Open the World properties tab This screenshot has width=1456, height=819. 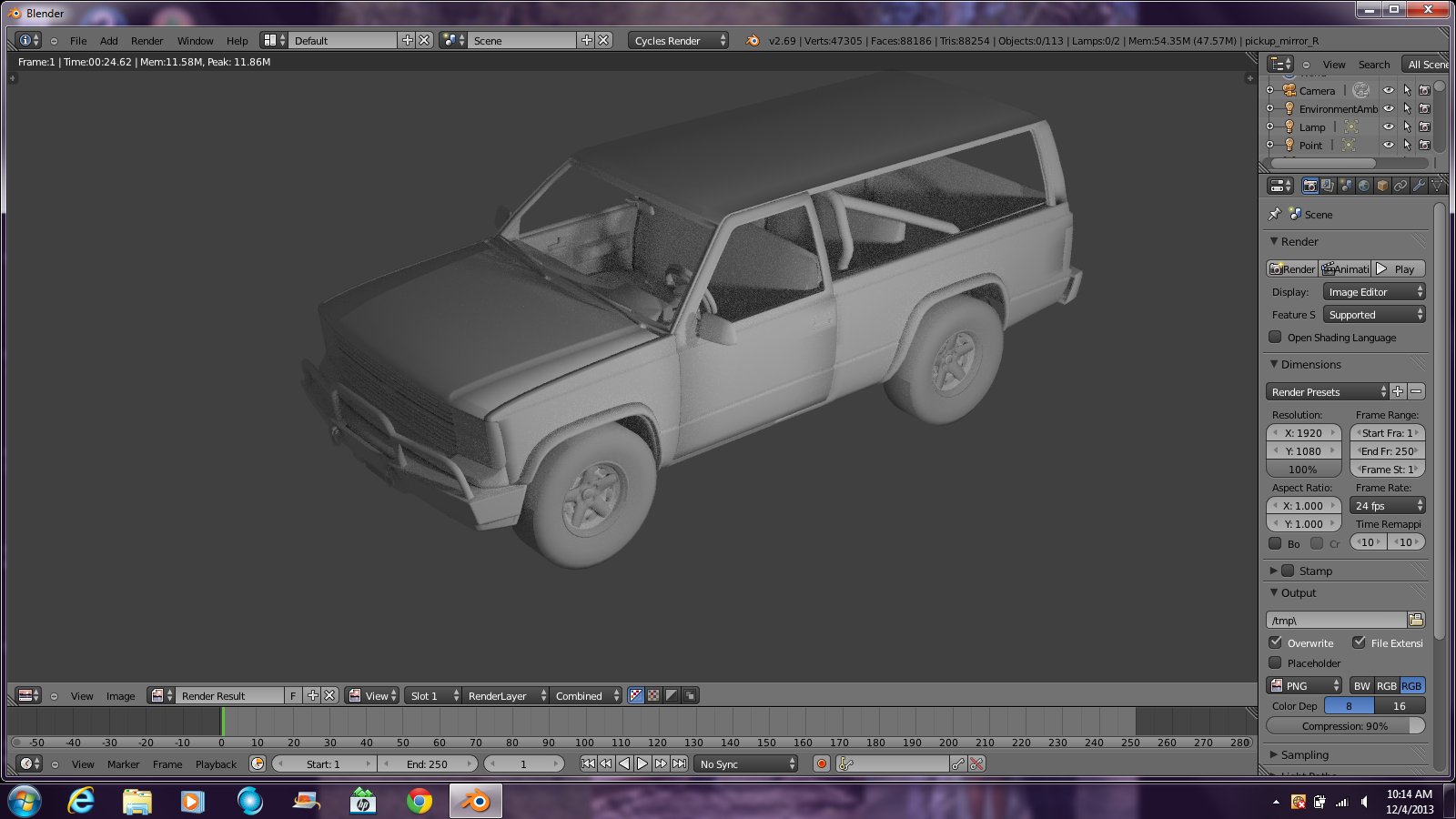coord(1364,186)
